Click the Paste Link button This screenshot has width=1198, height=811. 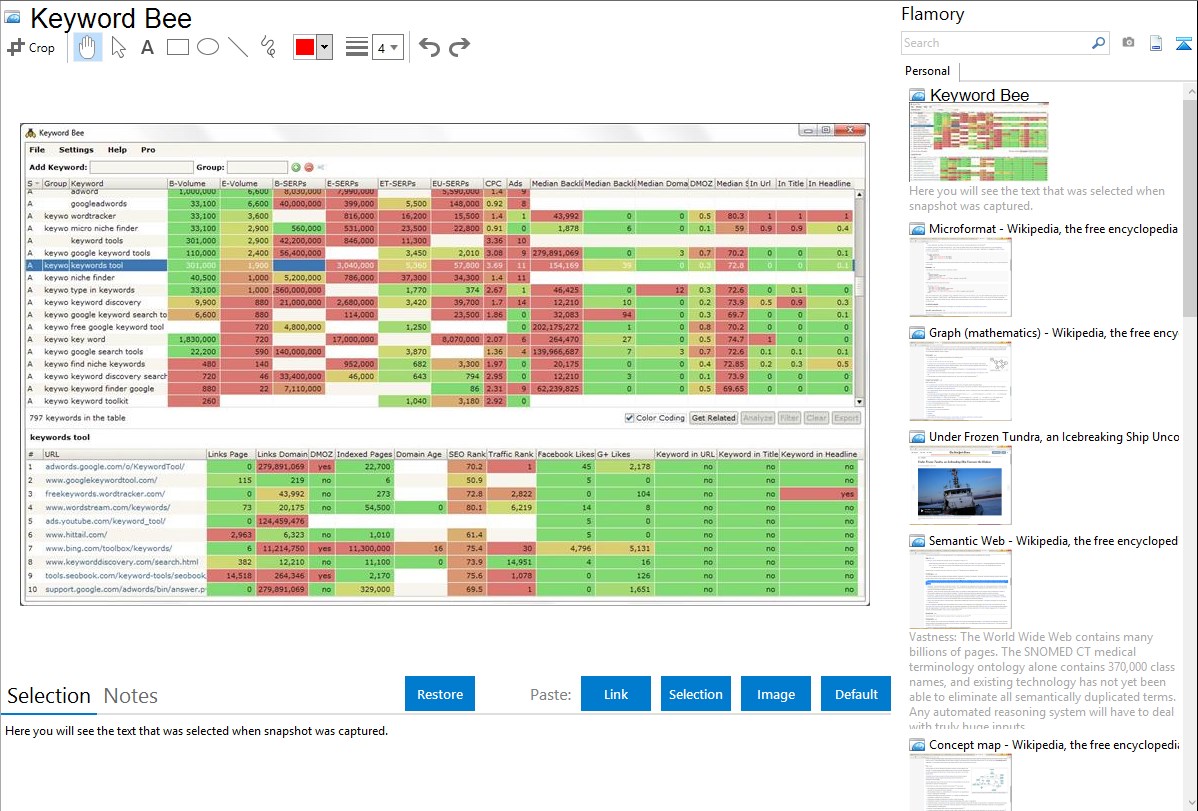click(616, 694)
